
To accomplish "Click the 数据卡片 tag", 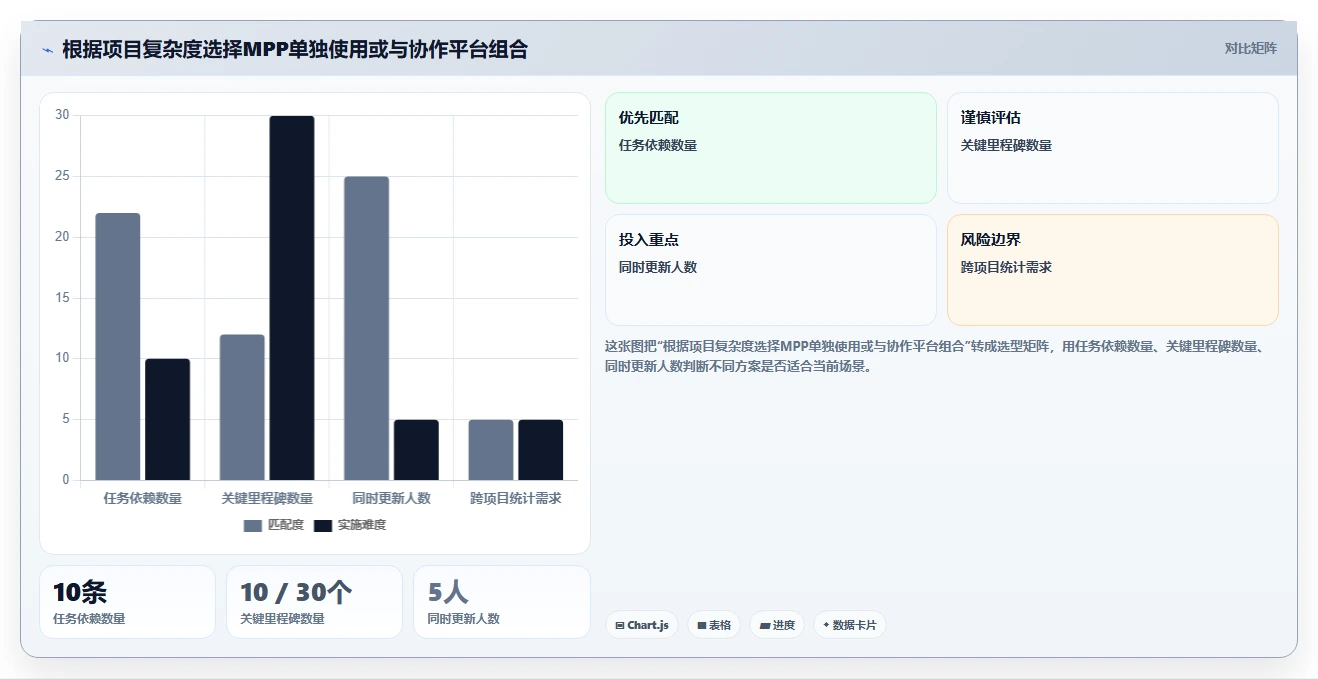I will [x=850, y=625].
